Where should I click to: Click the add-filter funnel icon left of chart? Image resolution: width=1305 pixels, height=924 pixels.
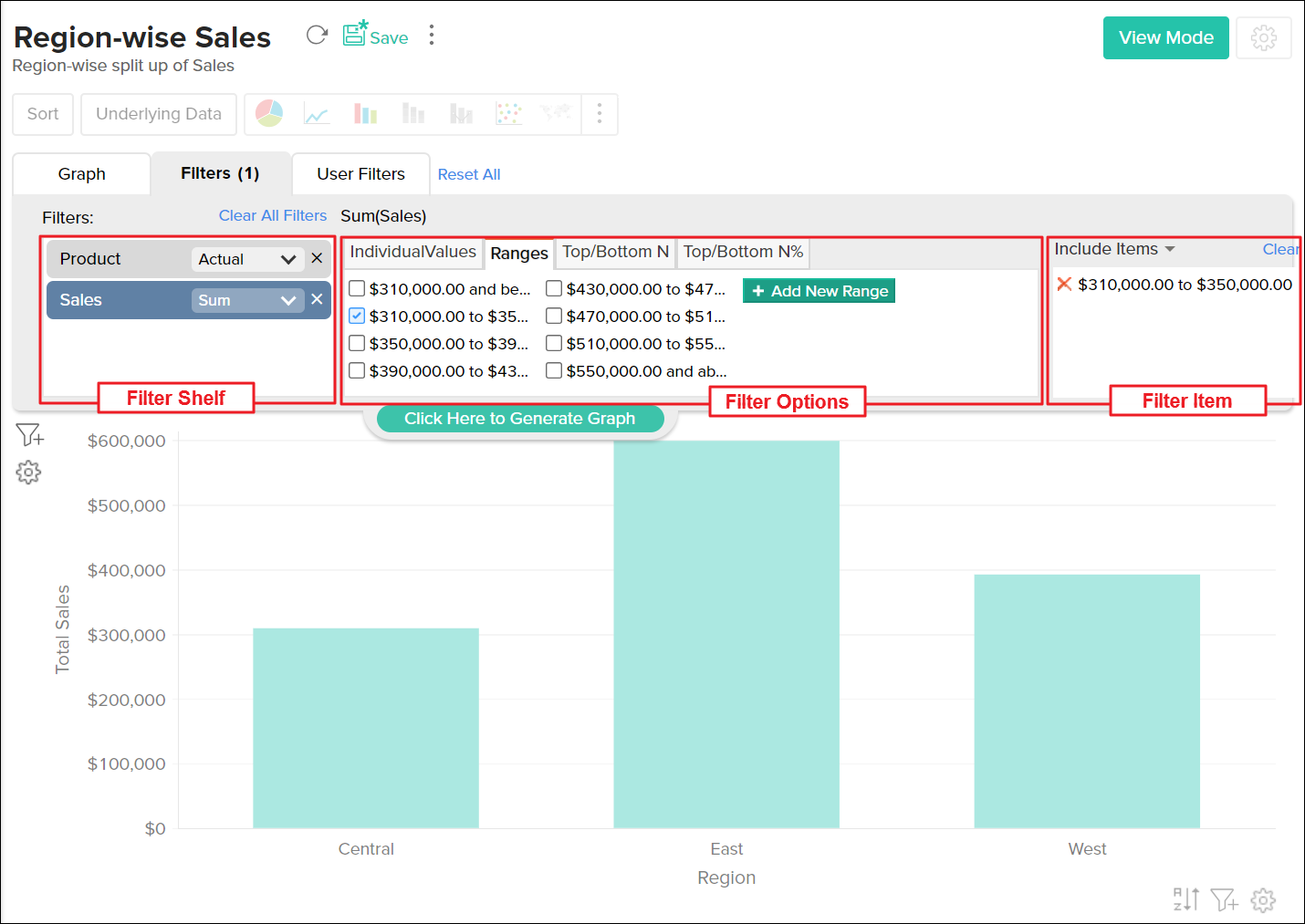(x=29, y=435)
